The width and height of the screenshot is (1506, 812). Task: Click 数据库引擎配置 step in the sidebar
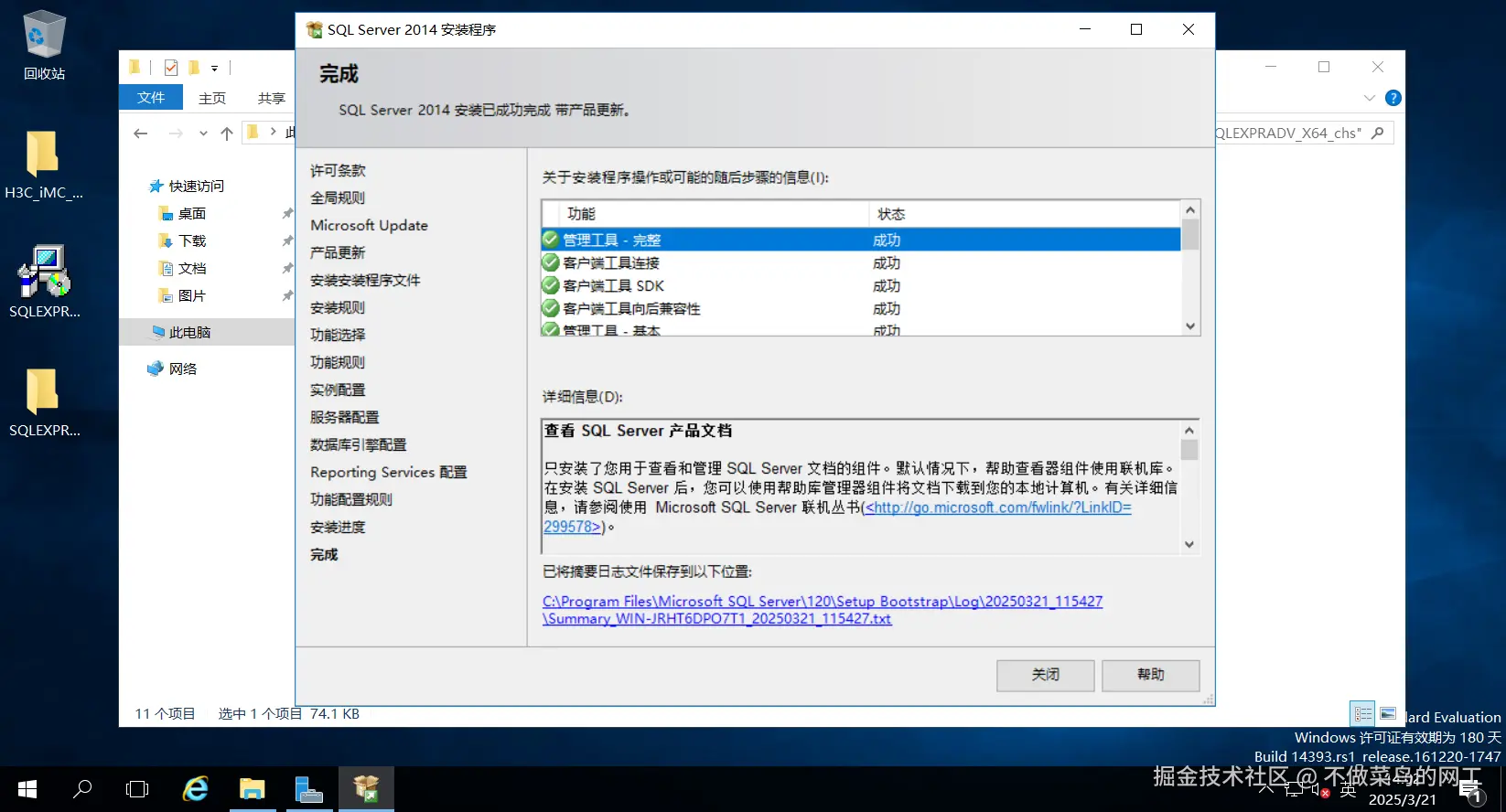click(358, 444)
